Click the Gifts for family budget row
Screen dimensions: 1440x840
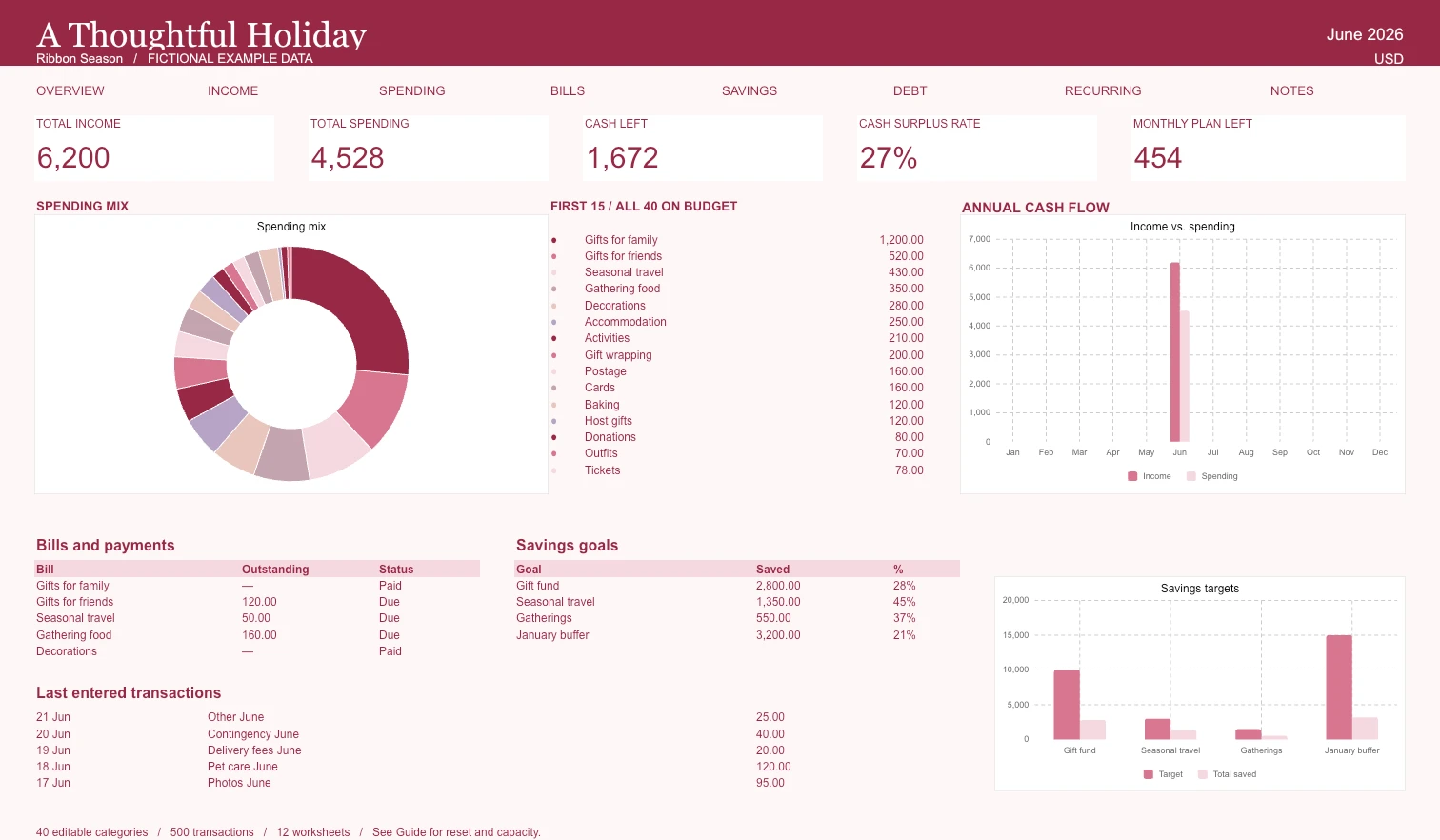point(737,240)
